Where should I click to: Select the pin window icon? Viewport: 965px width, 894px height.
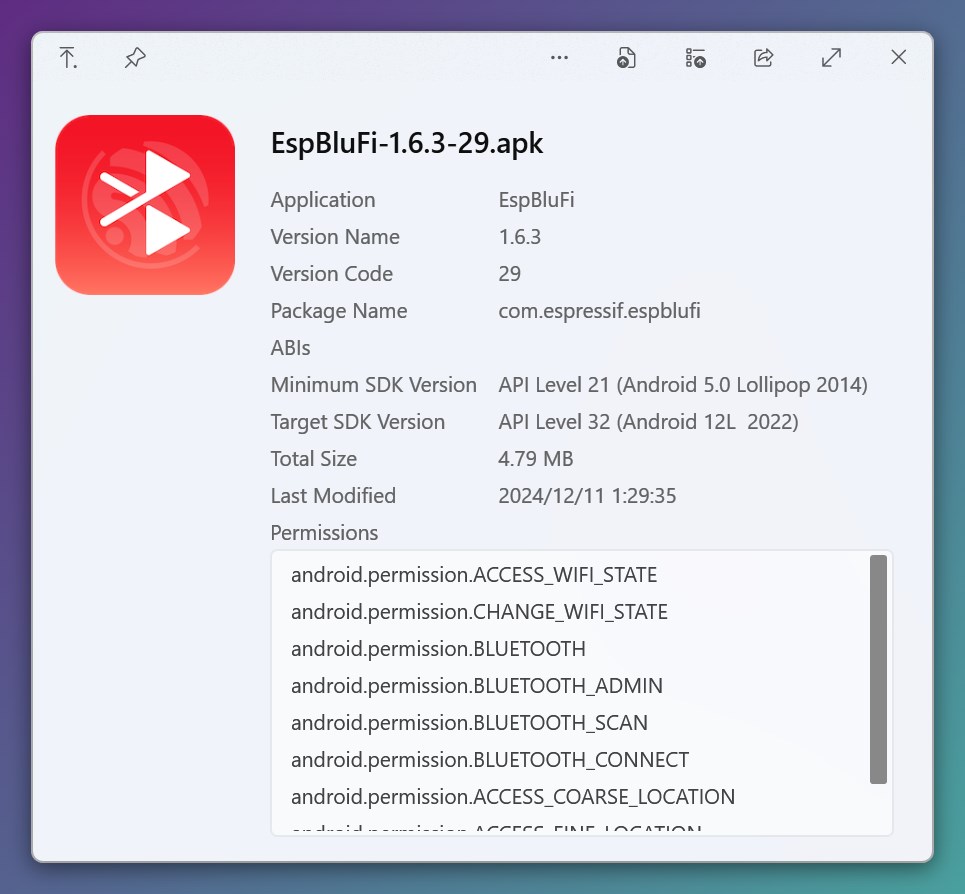[135, 58]
